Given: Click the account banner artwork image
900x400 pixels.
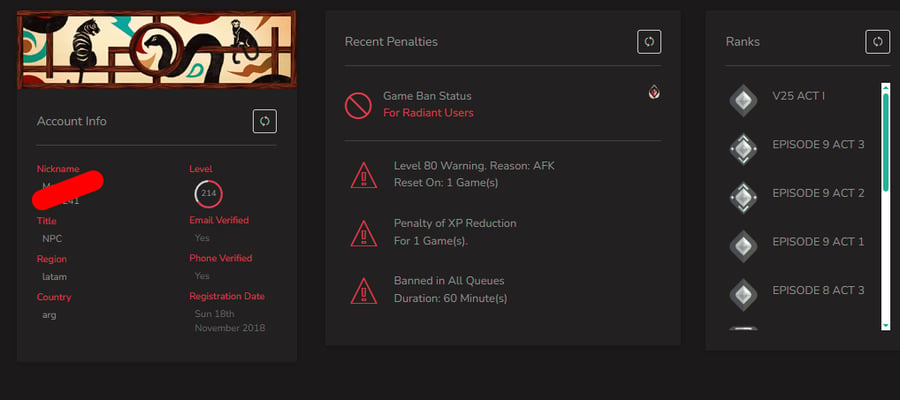Looking at the screenshot, I should pyautogui.click(x=157, y=49).
